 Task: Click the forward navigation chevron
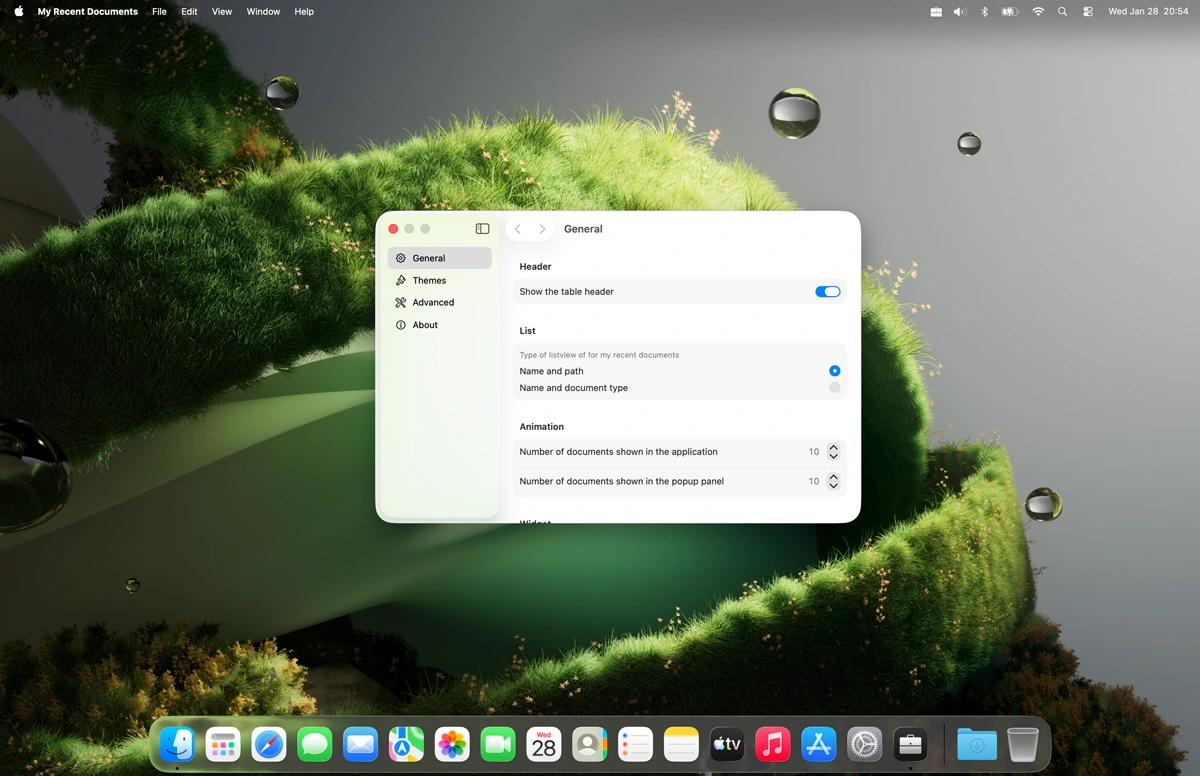542,228
